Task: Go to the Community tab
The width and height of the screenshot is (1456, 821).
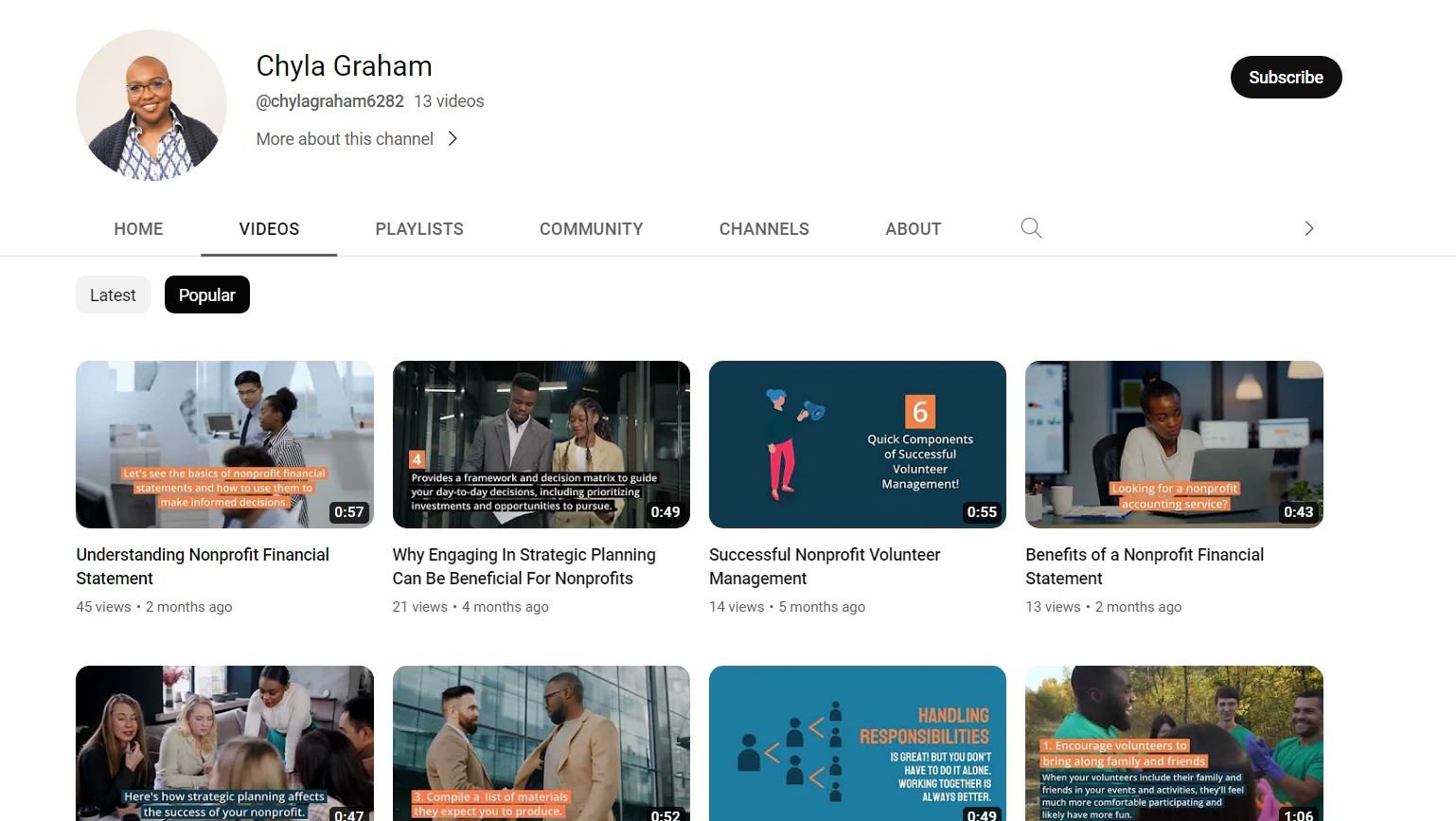Action: (x=591, y=229)
